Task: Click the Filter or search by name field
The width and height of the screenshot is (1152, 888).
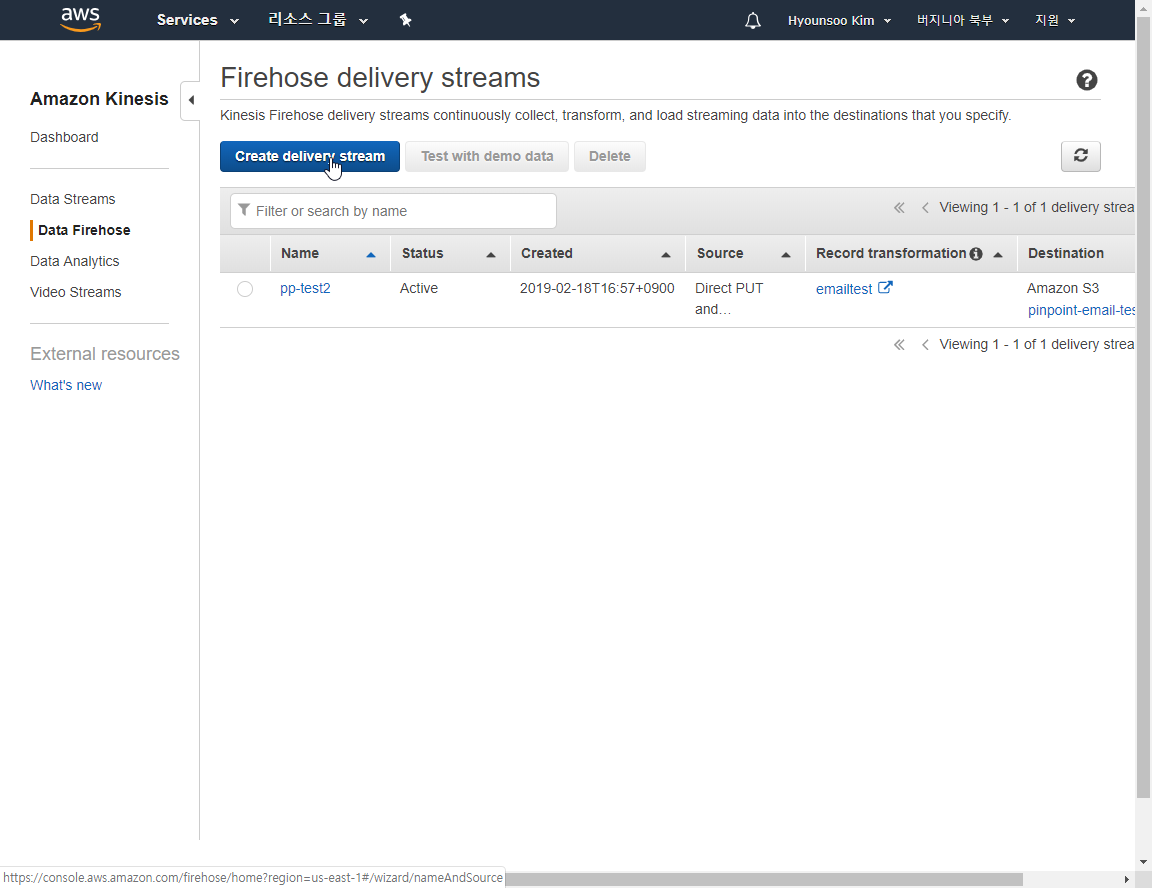Action: 393,211
